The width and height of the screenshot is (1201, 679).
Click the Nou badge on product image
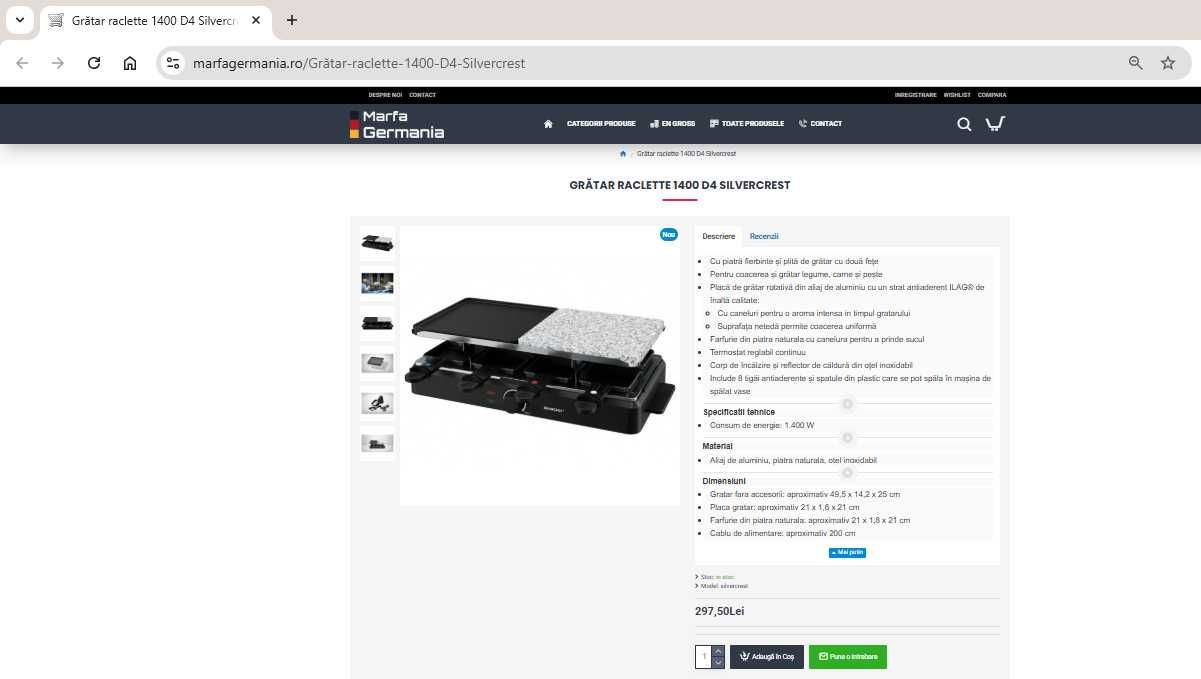click(669, 234)
